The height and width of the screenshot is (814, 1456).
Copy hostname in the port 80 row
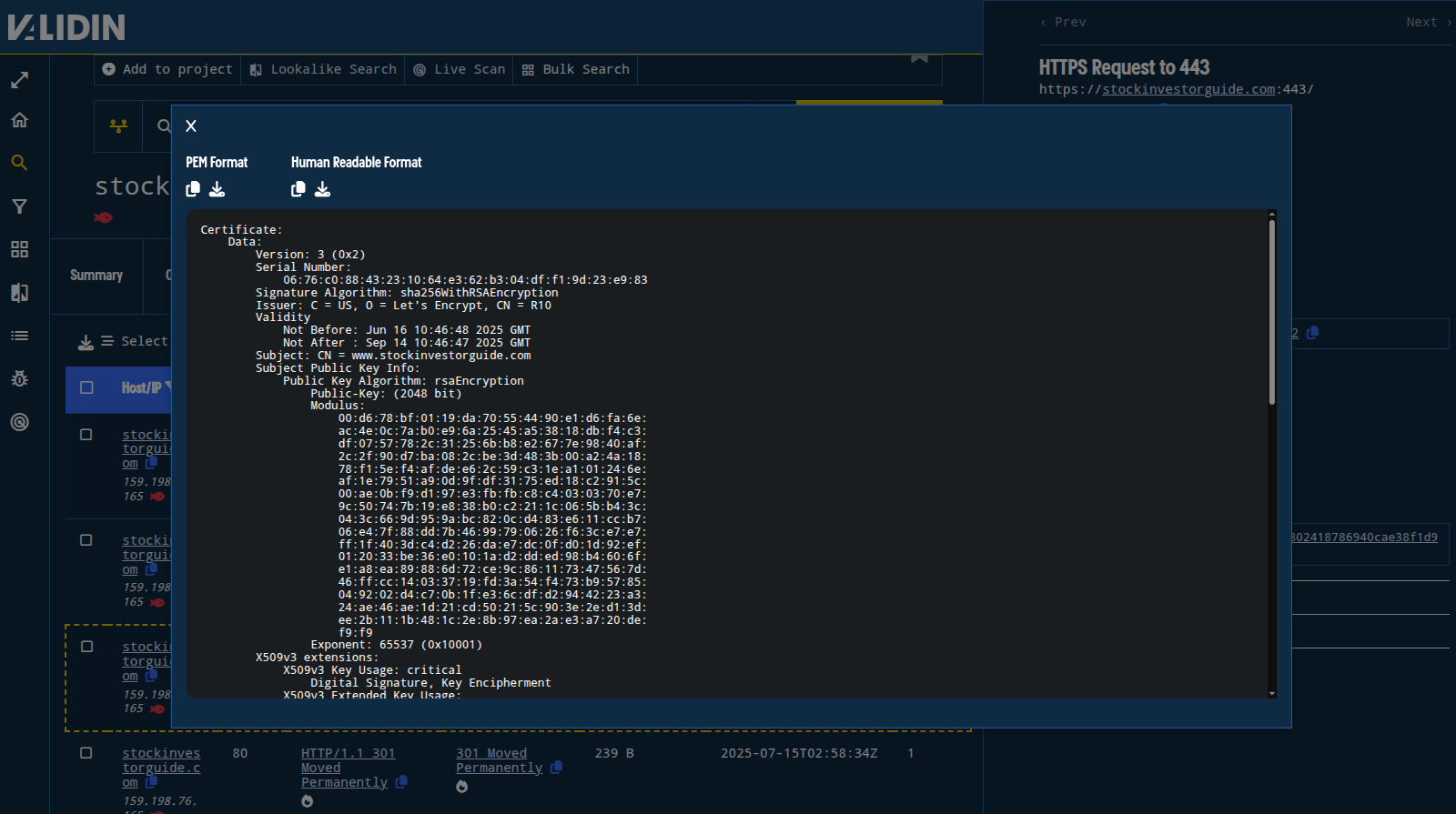pyautogui.click(x=151, y=782)
